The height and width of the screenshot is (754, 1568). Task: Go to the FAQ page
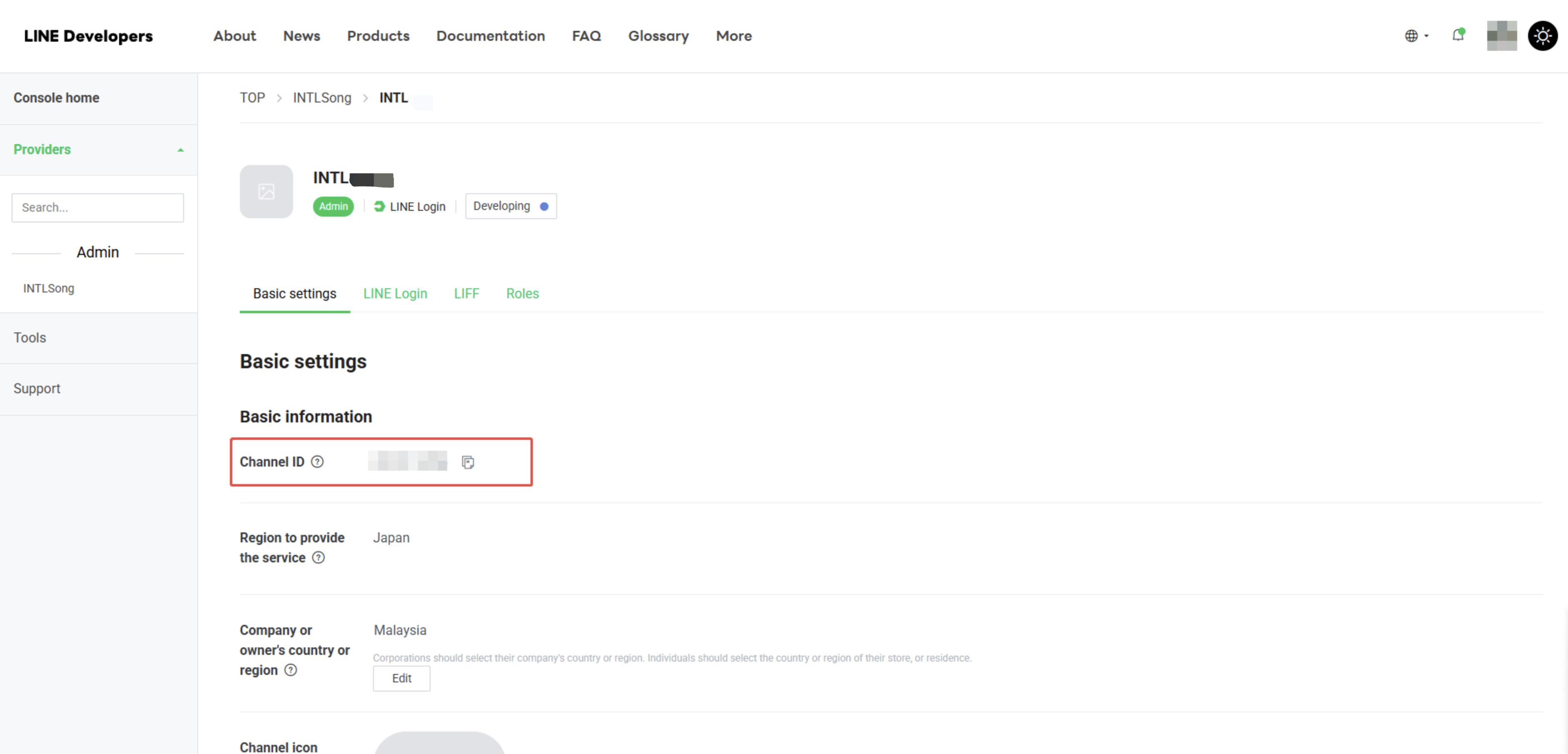point(586,36)
